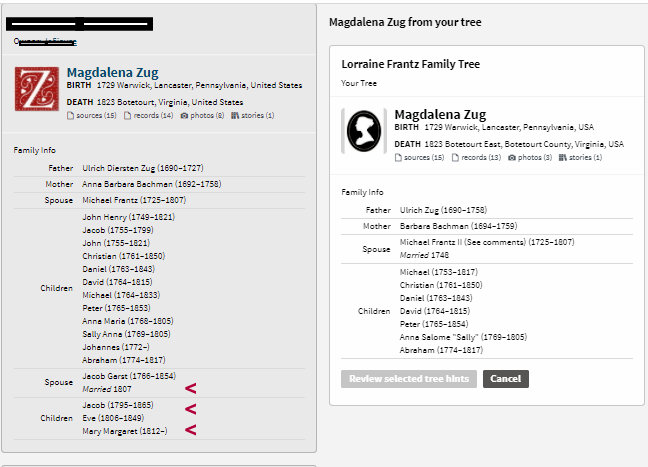Click Anna Salome "Sally" (1769–1805) child entry
The width and height of the screenshot is (648, 467).
coord(463,337)
